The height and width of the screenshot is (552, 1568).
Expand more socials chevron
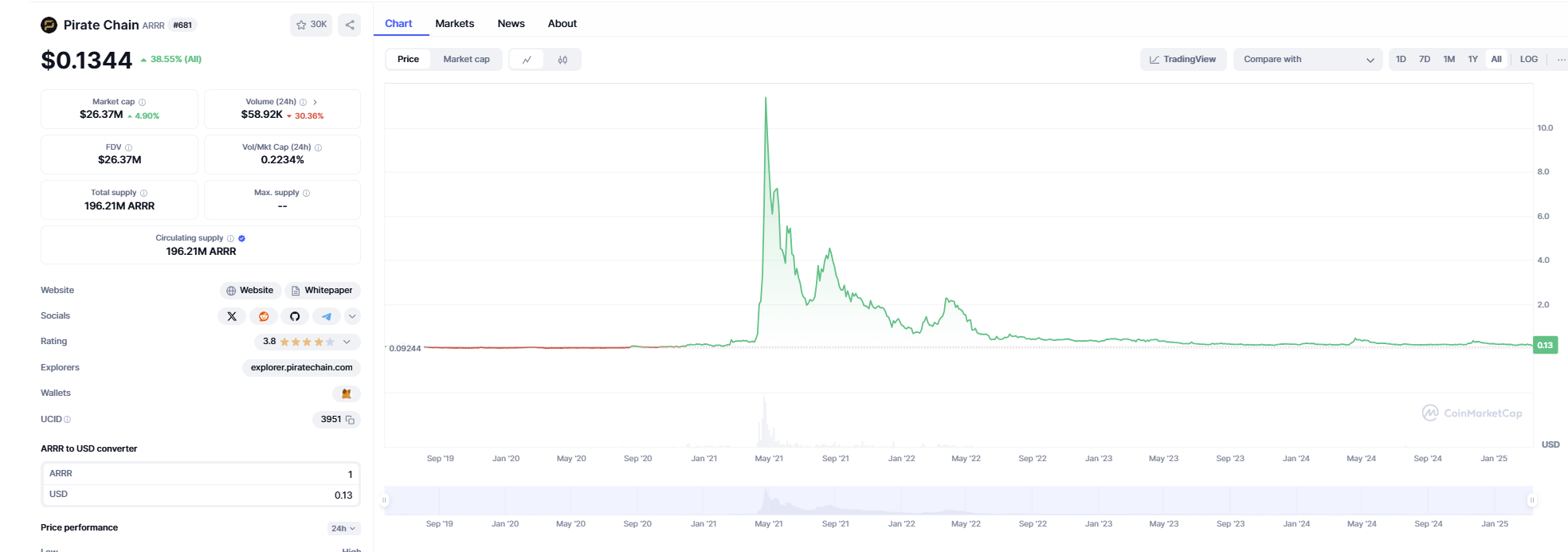coord(352,316)
